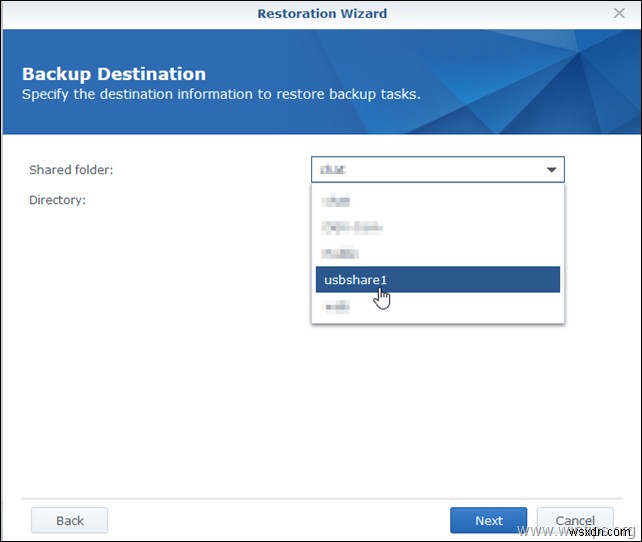This screenshot has height=542, width=642.
Task: Choose the blurred option above usbshare1
Action: point(438,253)
